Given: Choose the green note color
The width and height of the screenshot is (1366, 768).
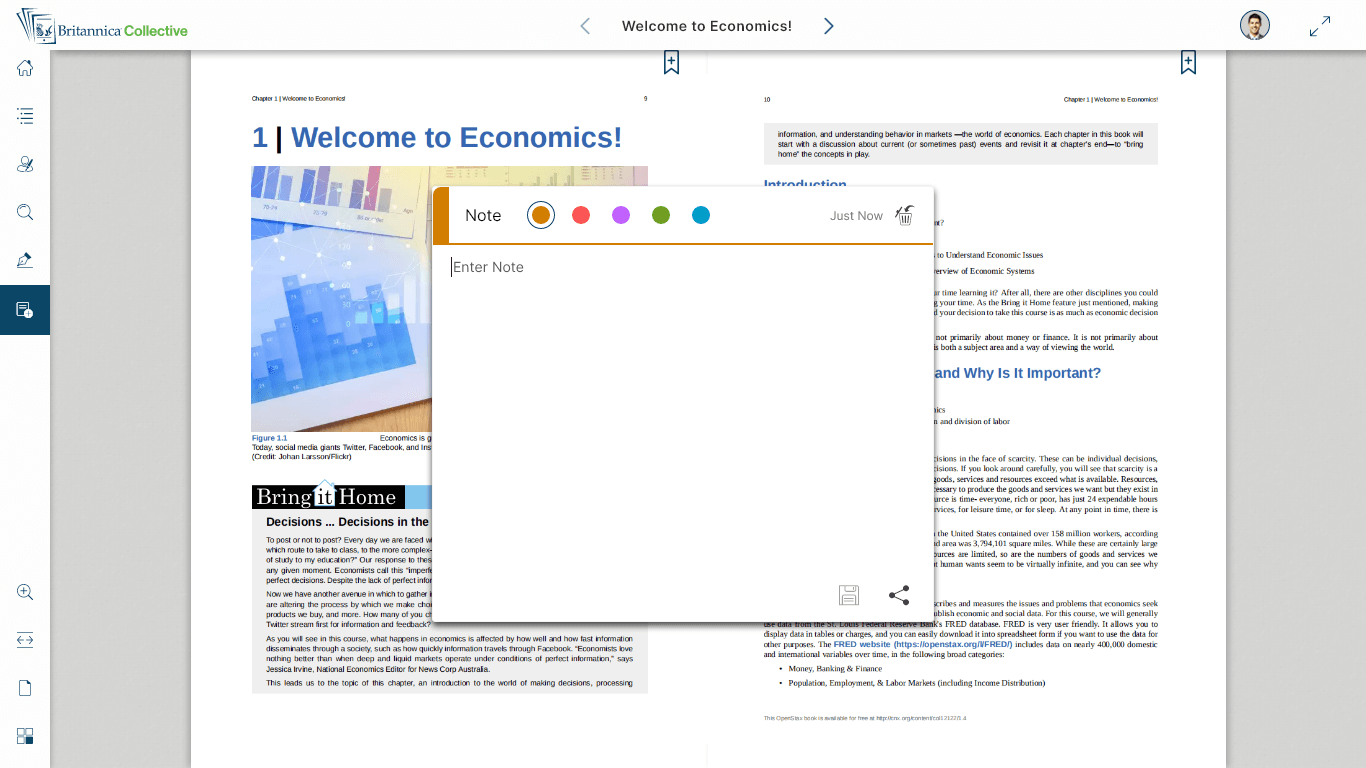Looking at the screenshot, I should (x=661, y=215).
